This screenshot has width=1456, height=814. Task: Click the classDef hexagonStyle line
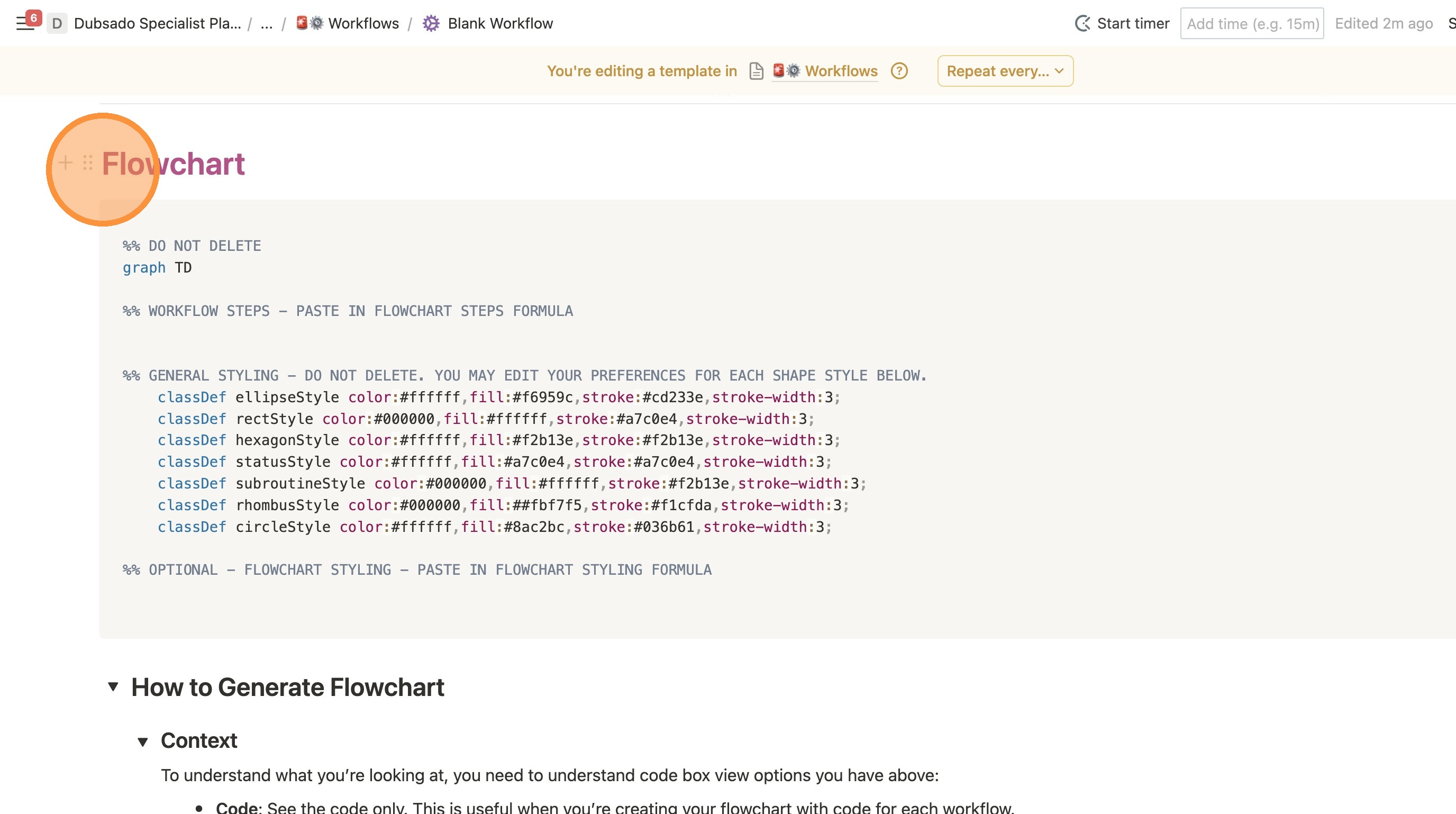(499, 440)
